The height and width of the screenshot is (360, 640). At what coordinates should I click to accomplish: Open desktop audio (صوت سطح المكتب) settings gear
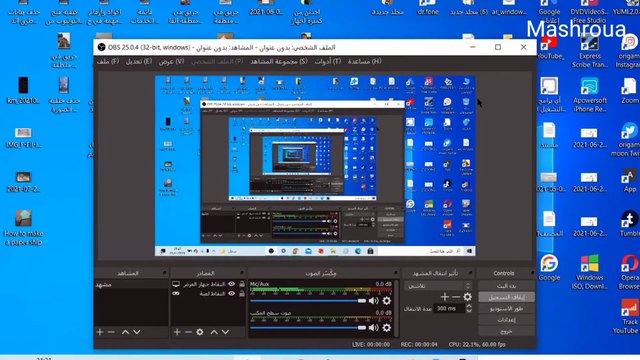[387, 327]
